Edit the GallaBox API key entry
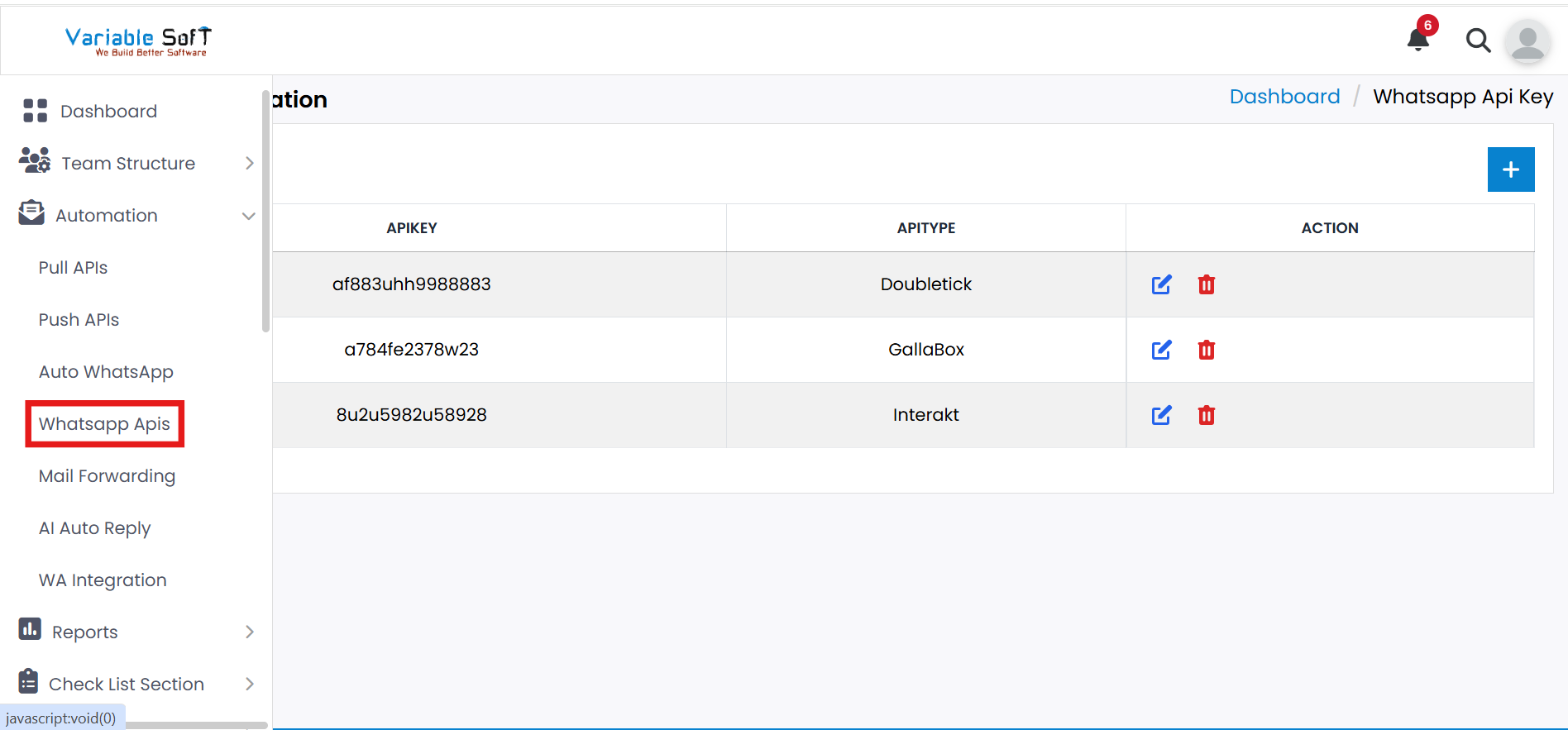 point(1161,350)
